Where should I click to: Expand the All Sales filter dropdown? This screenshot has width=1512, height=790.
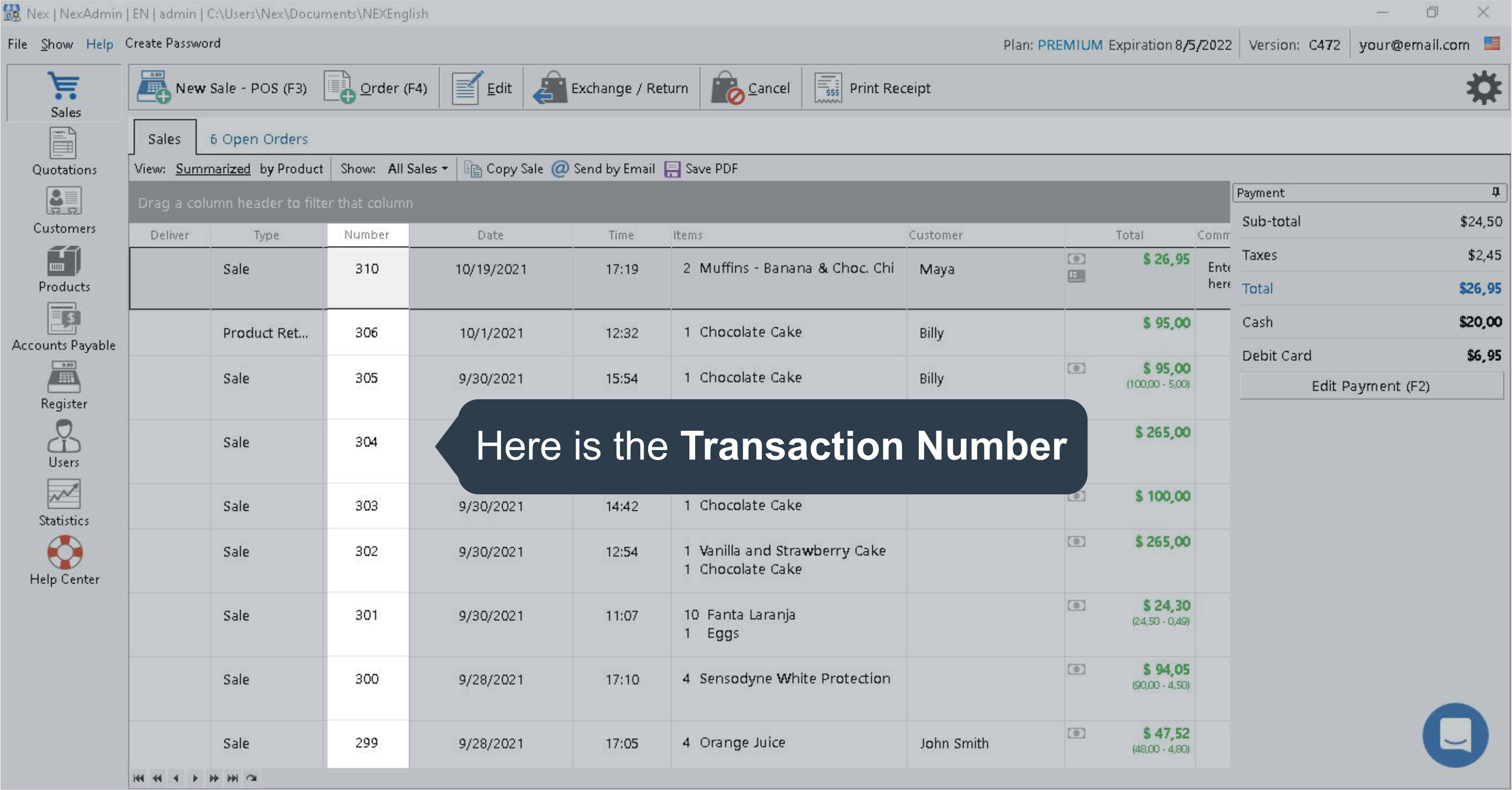417,169
